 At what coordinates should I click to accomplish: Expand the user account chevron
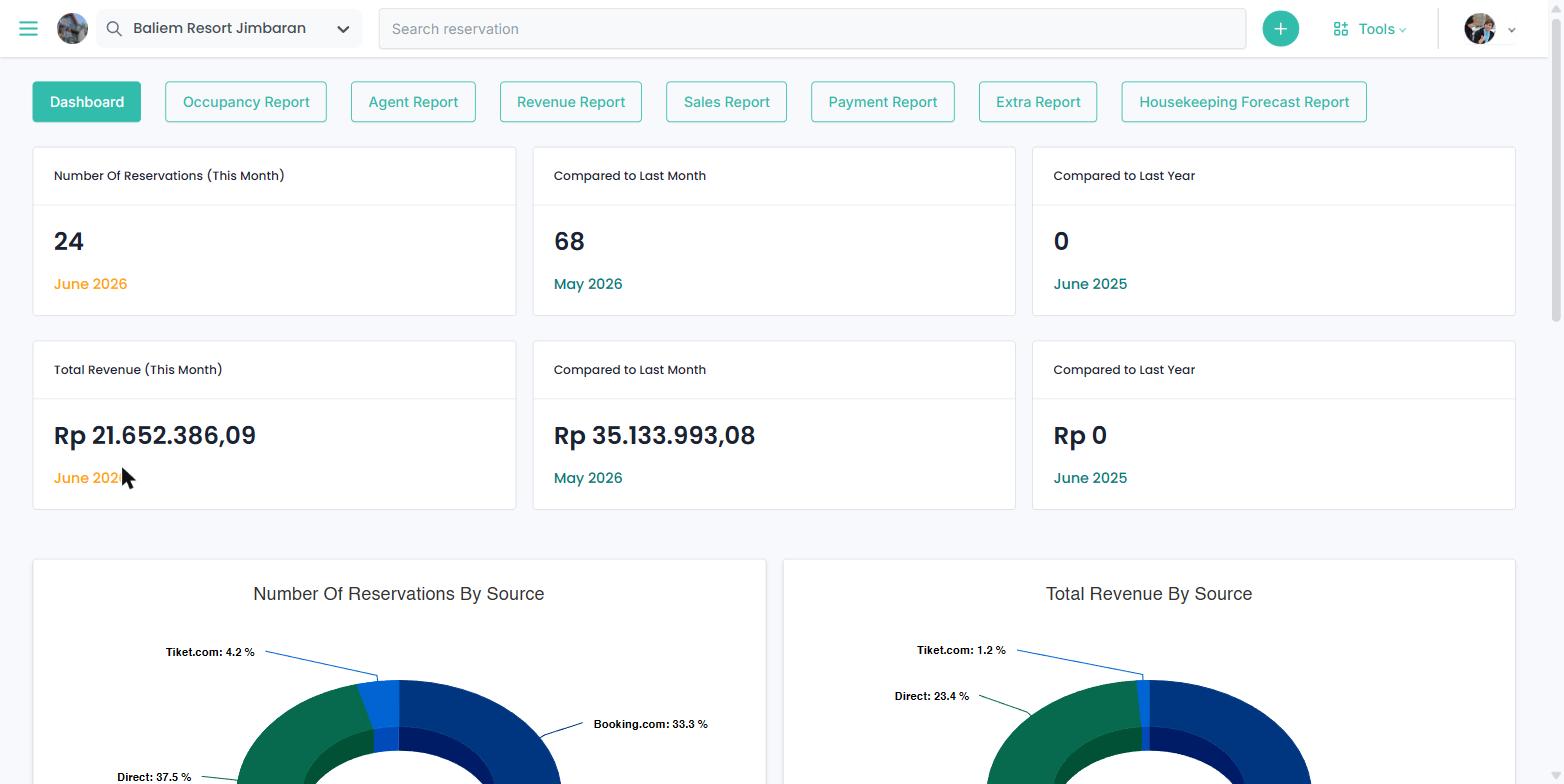[x=1511, y=30]
